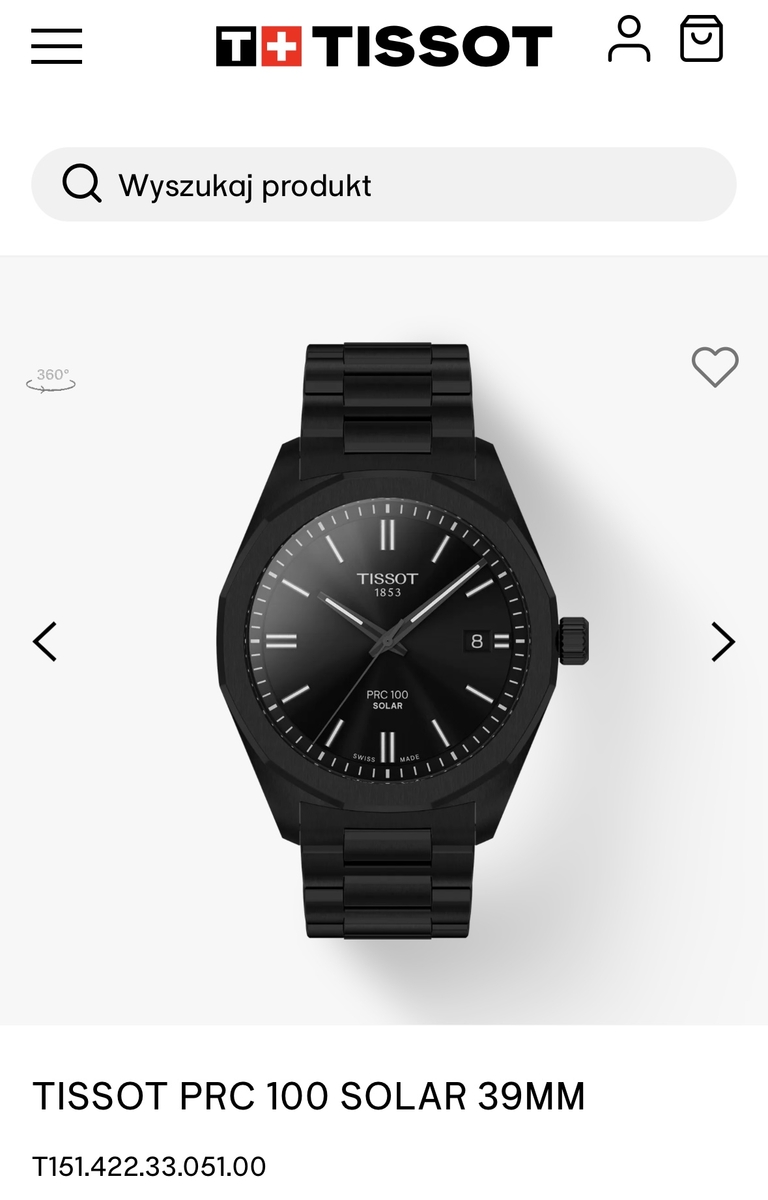Click the date window on the dial

click(476, 641)
